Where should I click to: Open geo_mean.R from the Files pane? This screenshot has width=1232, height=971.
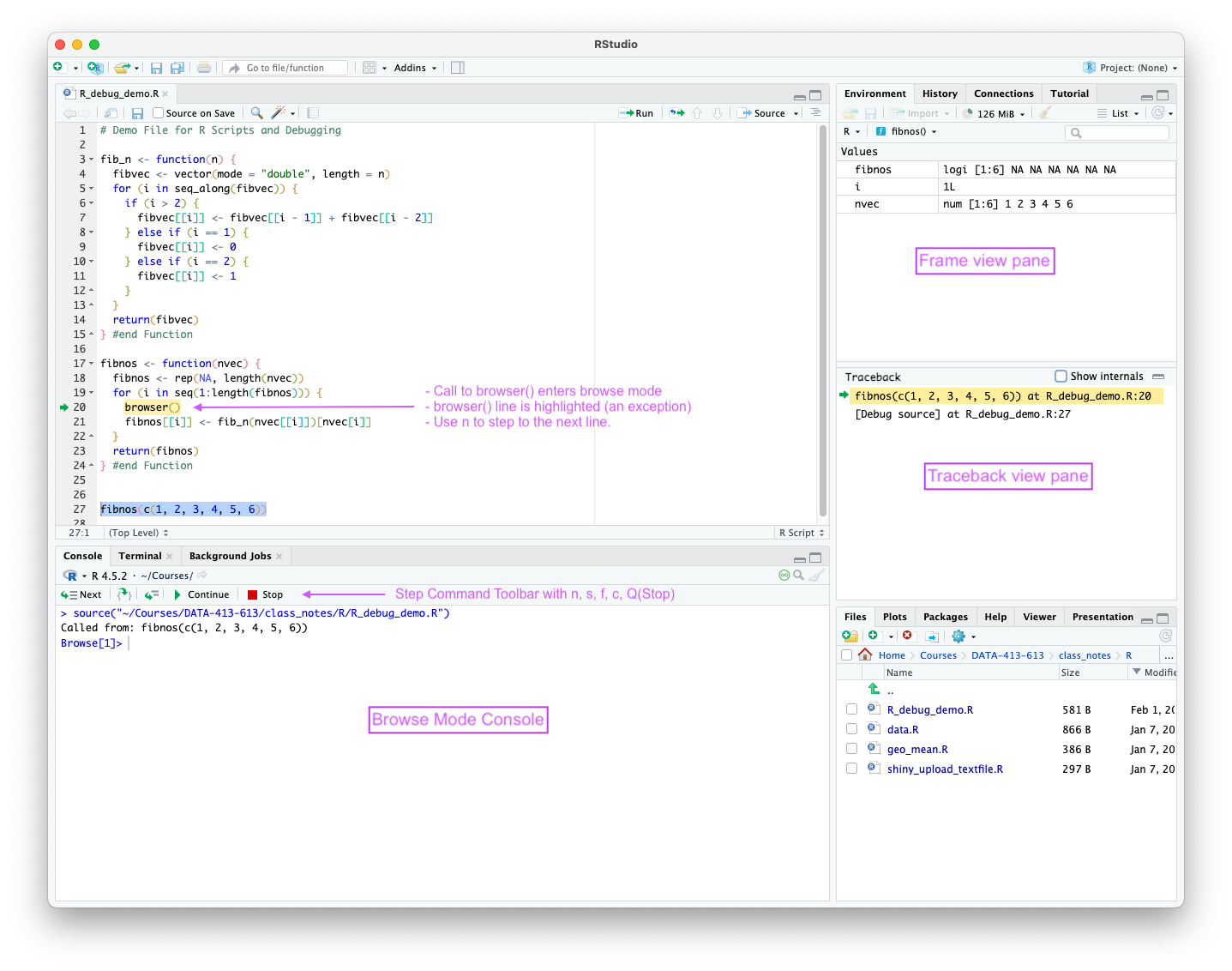click(917, 748)
